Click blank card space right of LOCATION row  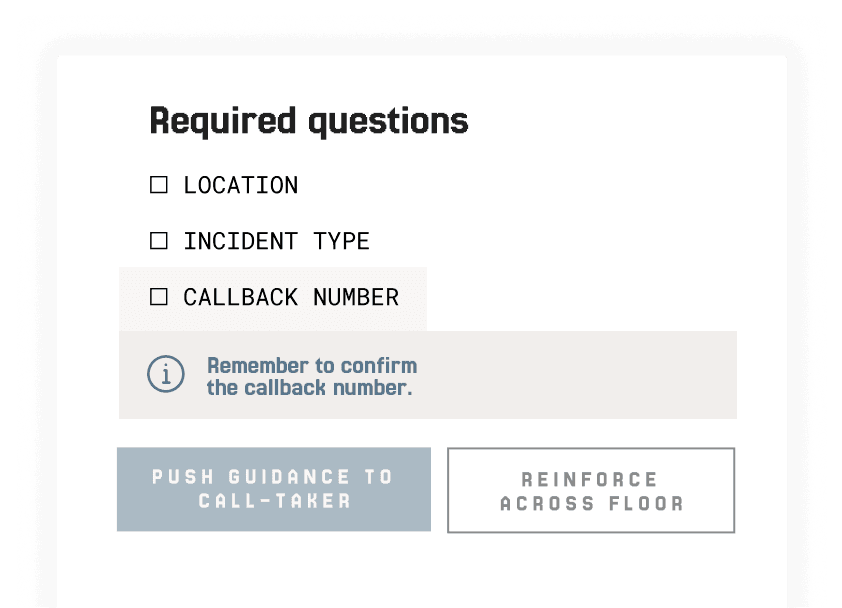coord(516,185)
